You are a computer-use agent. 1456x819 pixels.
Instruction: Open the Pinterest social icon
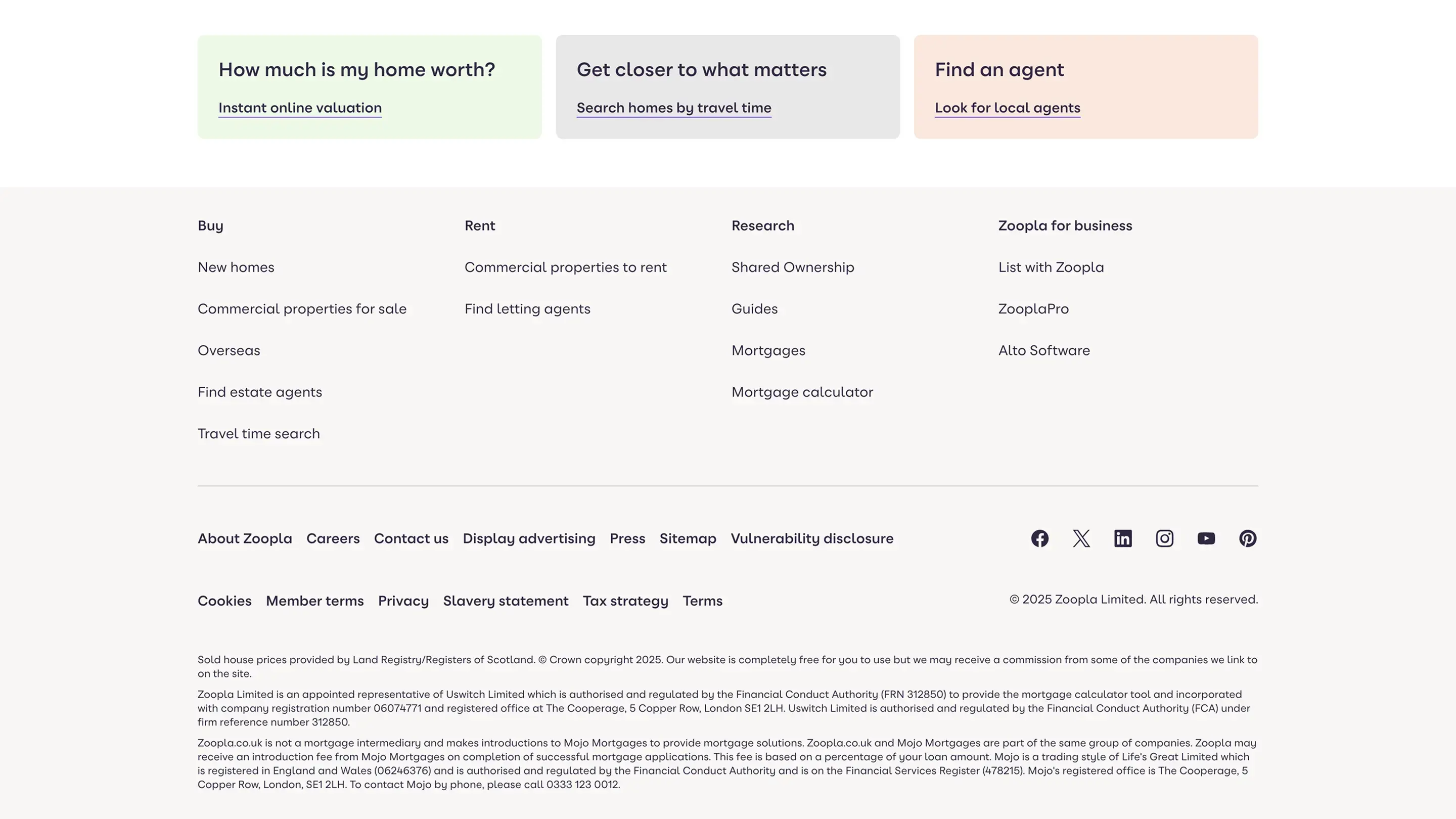click(x=1247, y=538)
